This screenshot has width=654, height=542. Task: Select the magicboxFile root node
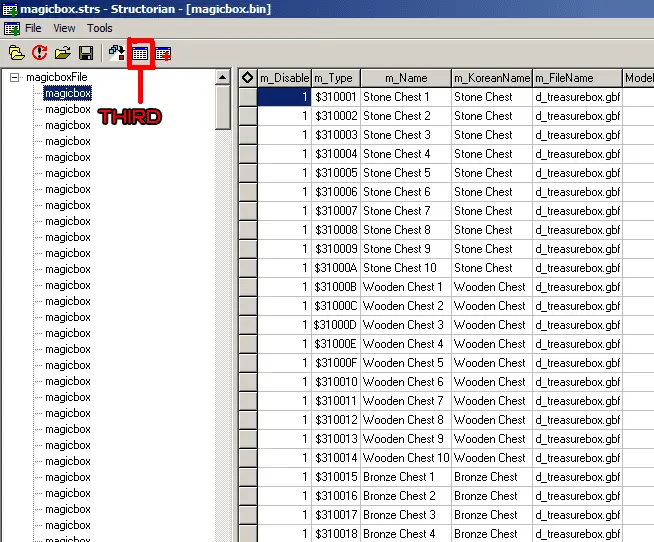[x=57, y=77]
